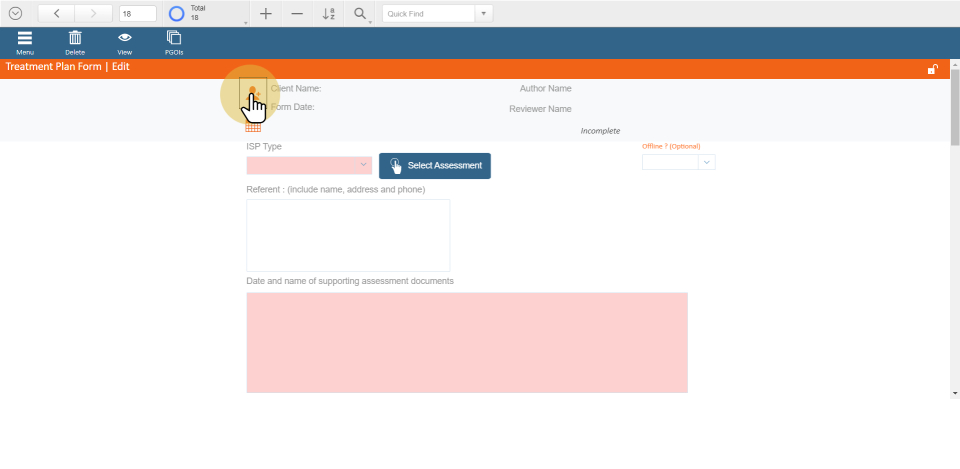Click the Delete trash icon
960x469 pixels.
click(x=75, y=38)
